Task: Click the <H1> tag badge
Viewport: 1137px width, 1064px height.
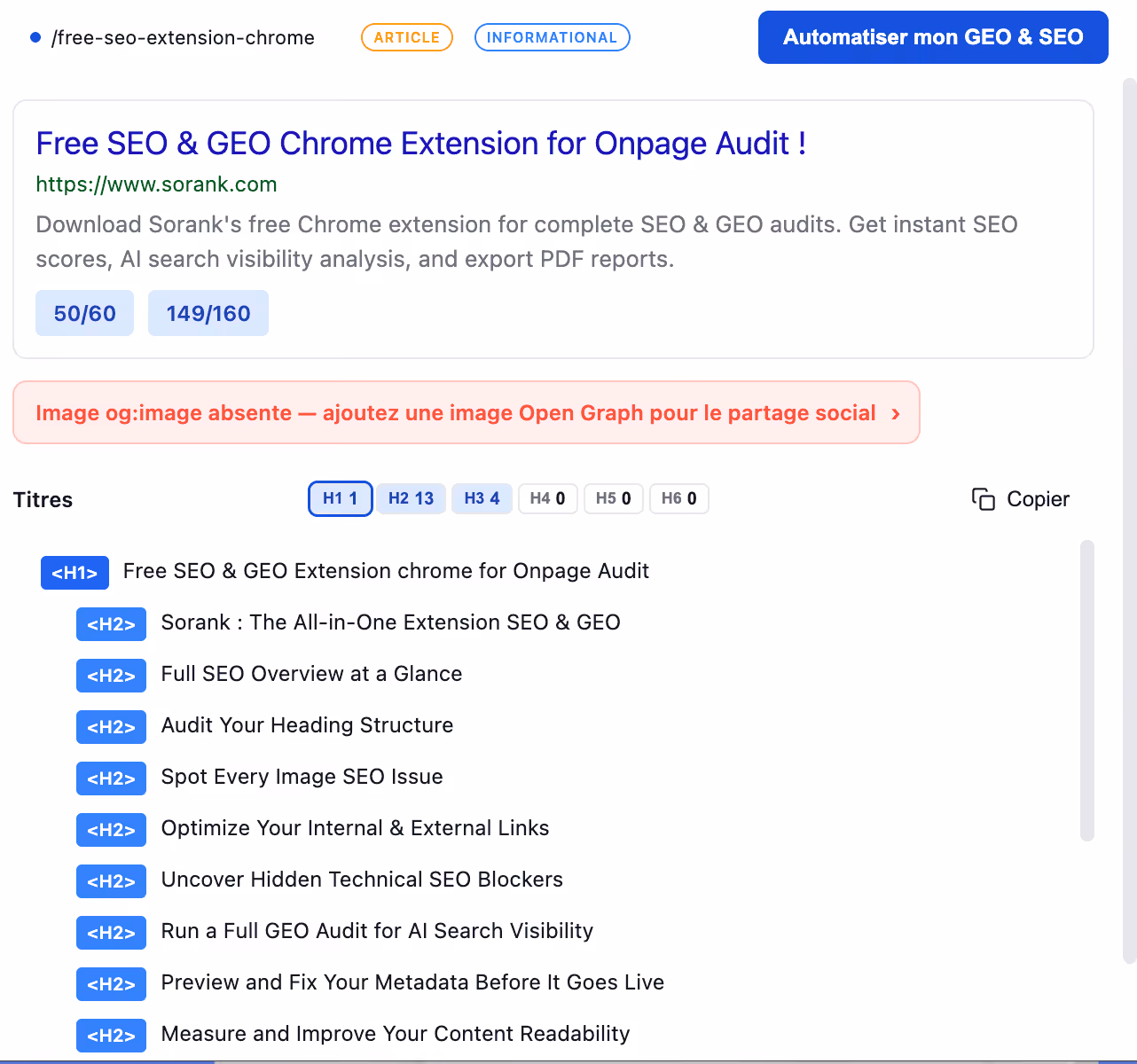Action: tap(74, 573)
